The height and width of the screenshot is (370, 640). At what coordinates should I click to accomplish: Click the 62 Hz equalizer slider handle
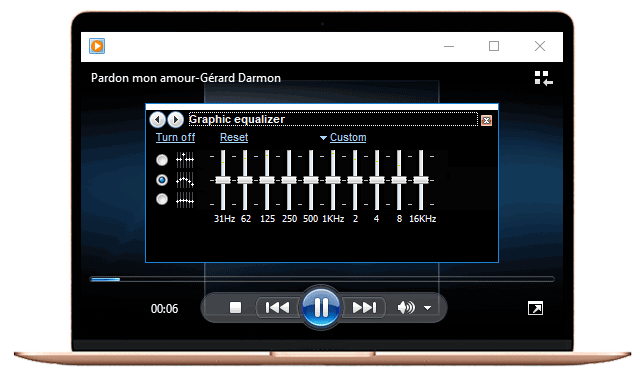coord(245,180)
